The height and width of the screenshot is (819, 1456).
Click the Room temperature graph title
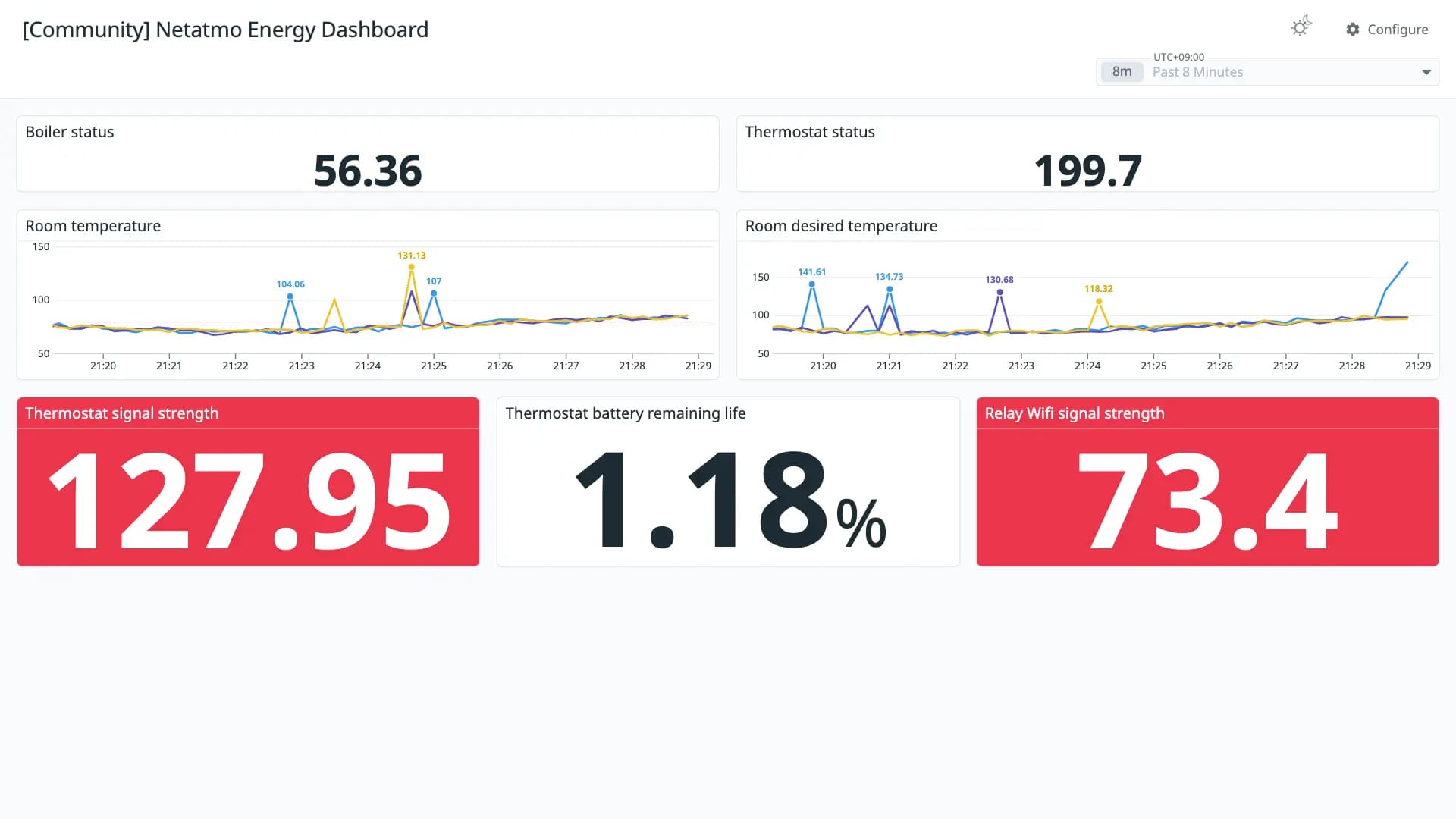(x=93, y=226)
